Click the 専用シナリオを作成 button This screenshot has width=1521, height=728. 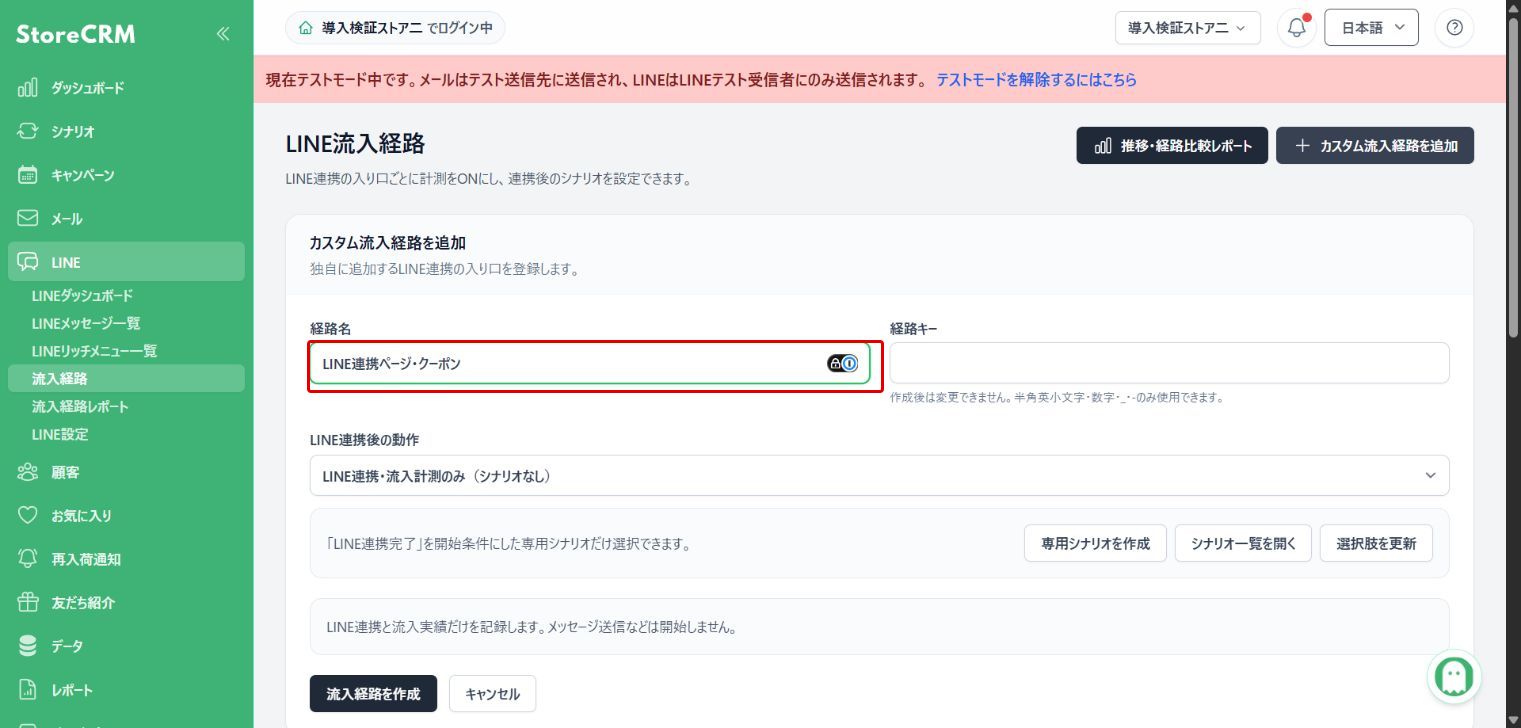(1095, 544)
